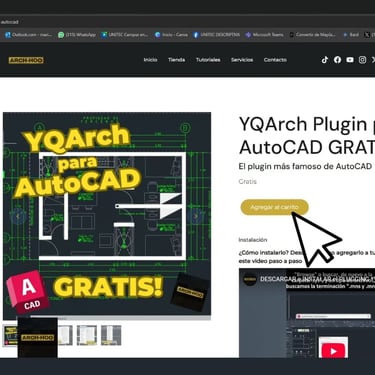Click the Instalación heading text
The width and height of the screenshot is (375, 375).
[x=253, y=240]
